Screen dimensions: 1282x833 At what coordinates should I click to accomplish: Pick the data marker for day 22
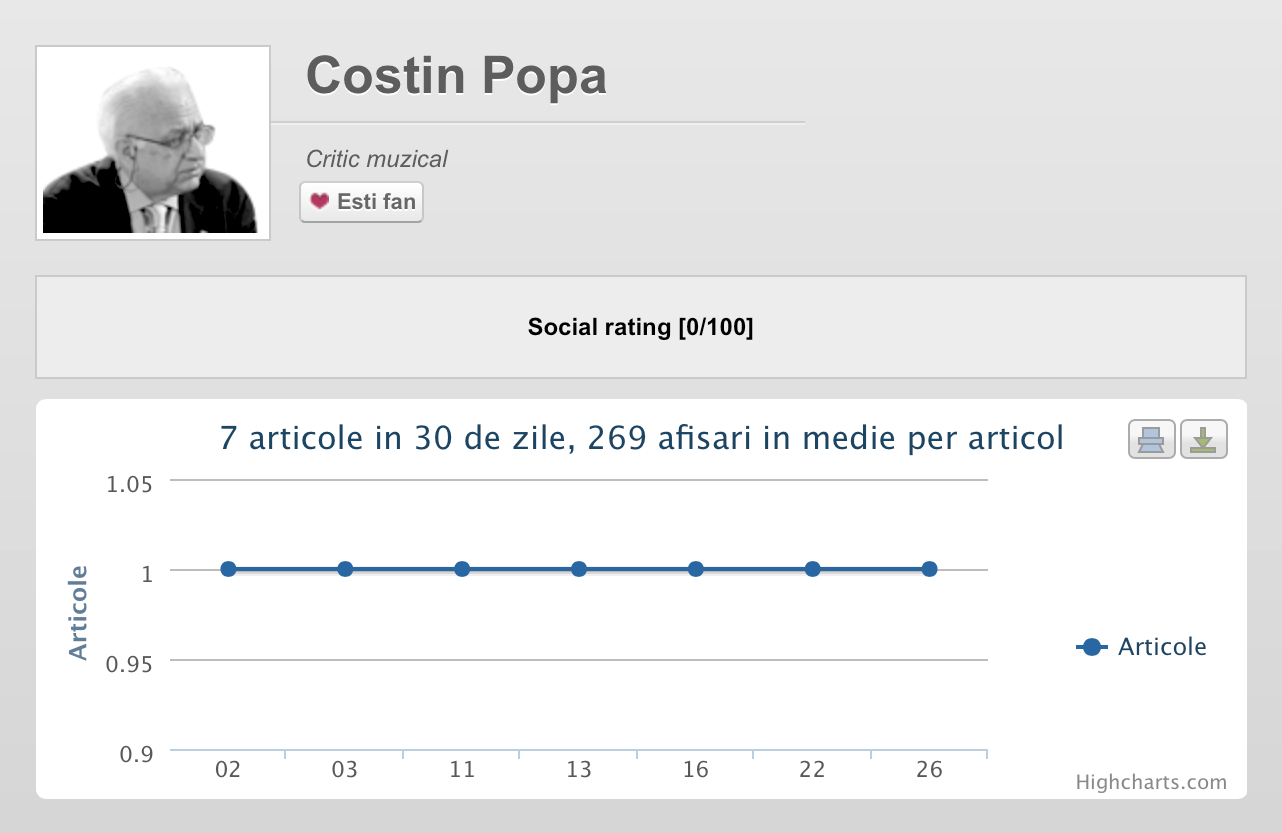click(813, 569)
